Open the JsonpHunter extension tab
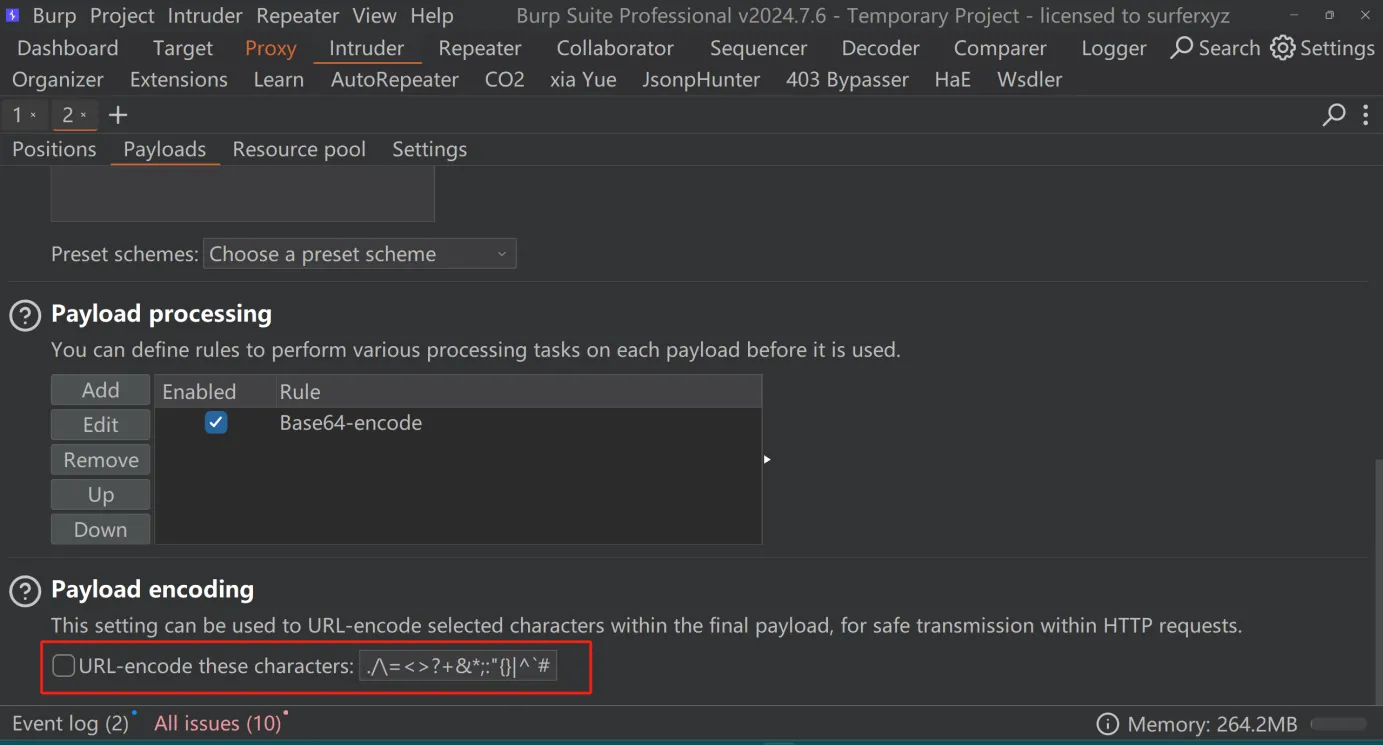Image resolution: width=1383 pixels, height=745 pixels. point(701,79)
